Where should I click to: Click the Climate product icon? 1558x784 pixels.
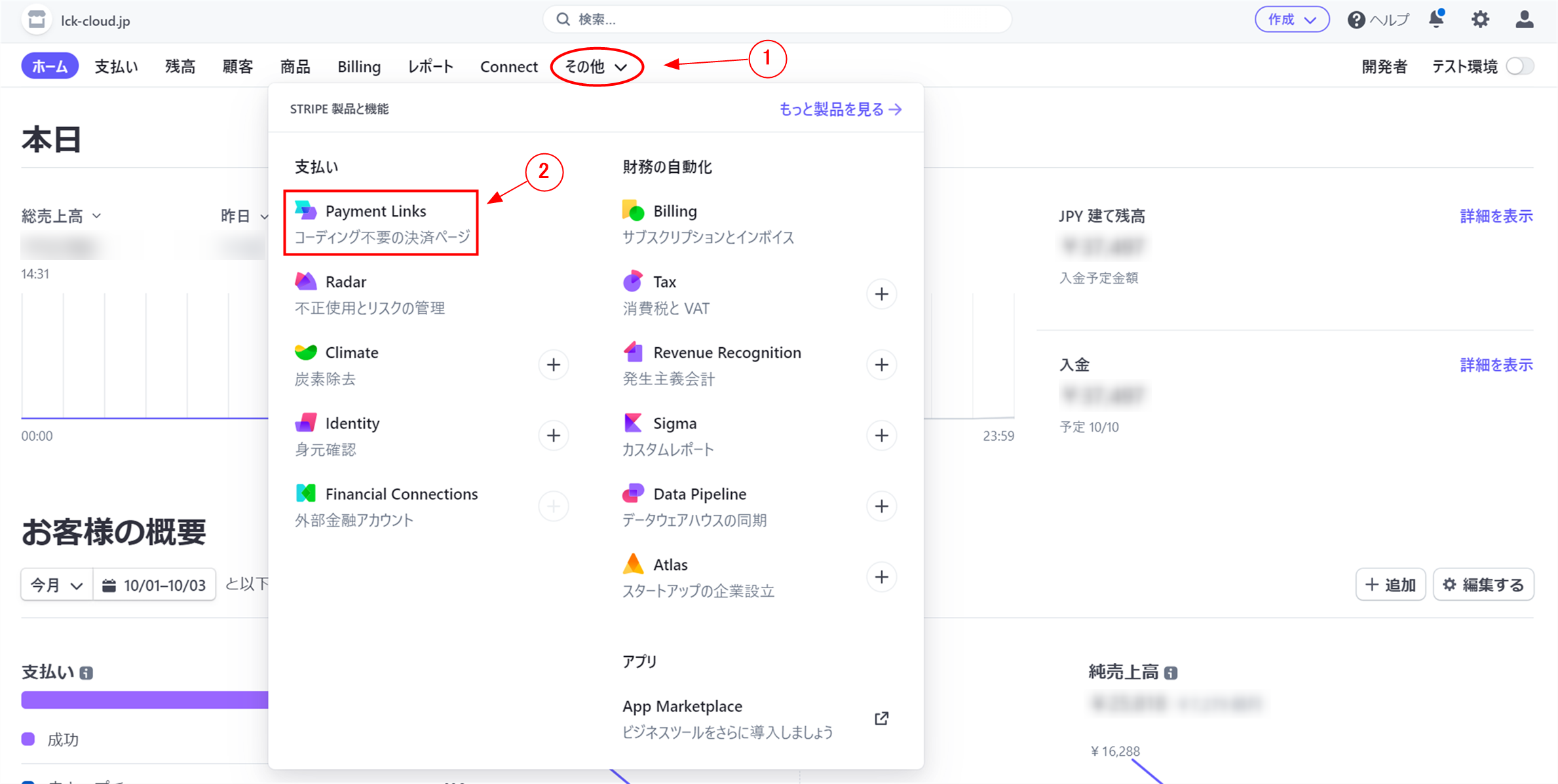(x=305, y=352)
